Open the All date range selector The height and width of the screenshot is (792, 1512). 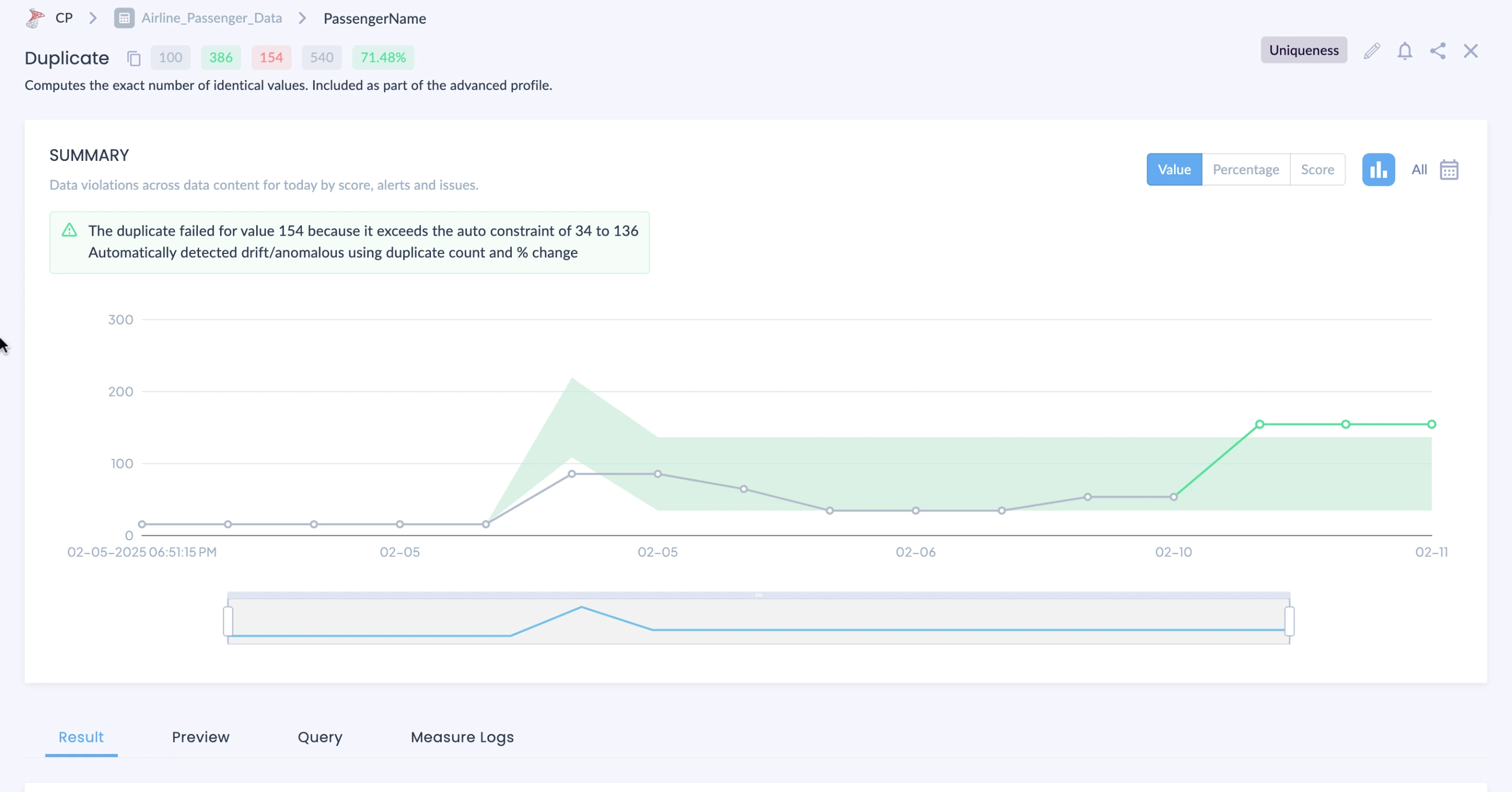click(x=1419, y=169)
